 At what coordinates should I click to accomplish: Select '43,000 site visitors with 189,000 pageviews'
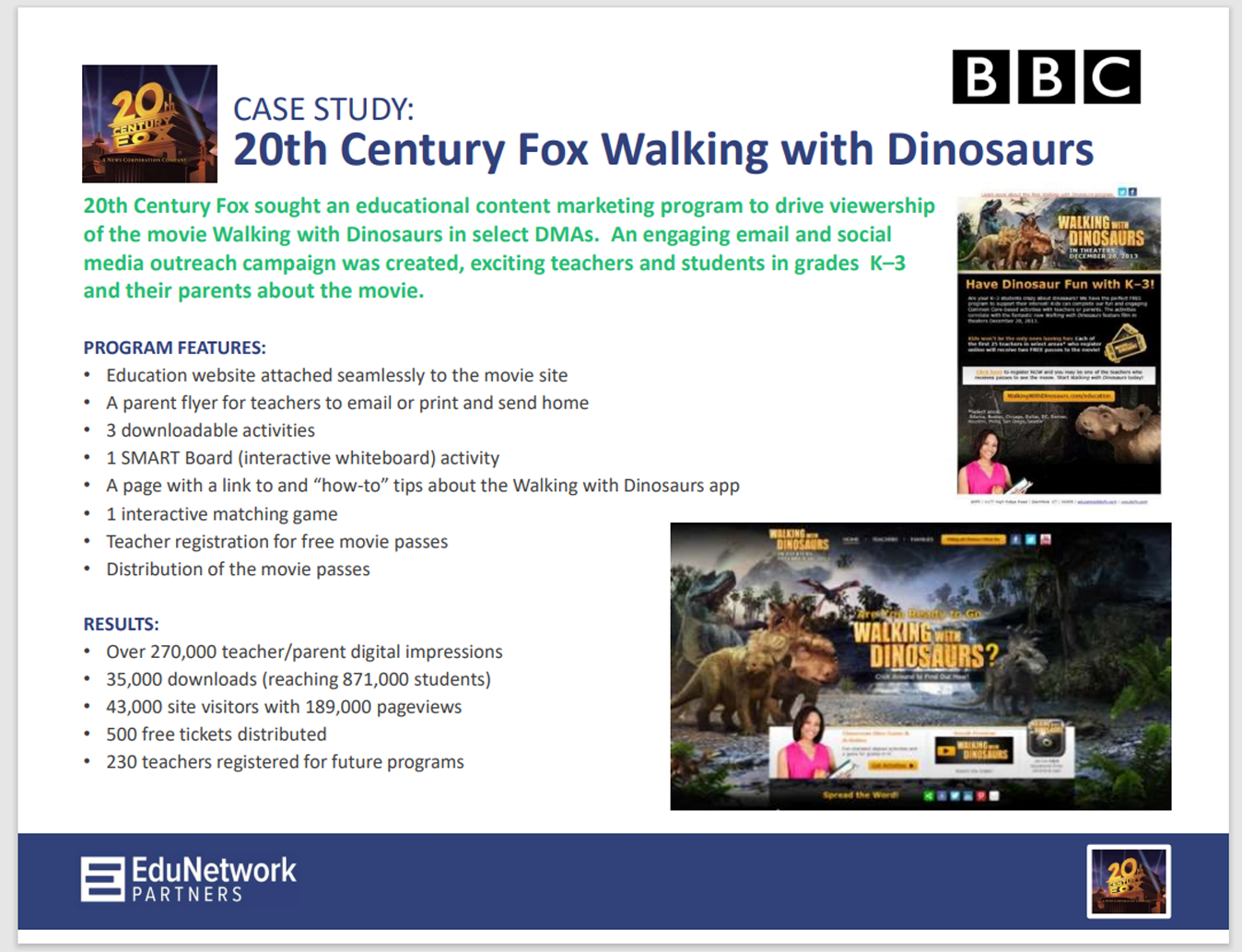pos(284,707)
